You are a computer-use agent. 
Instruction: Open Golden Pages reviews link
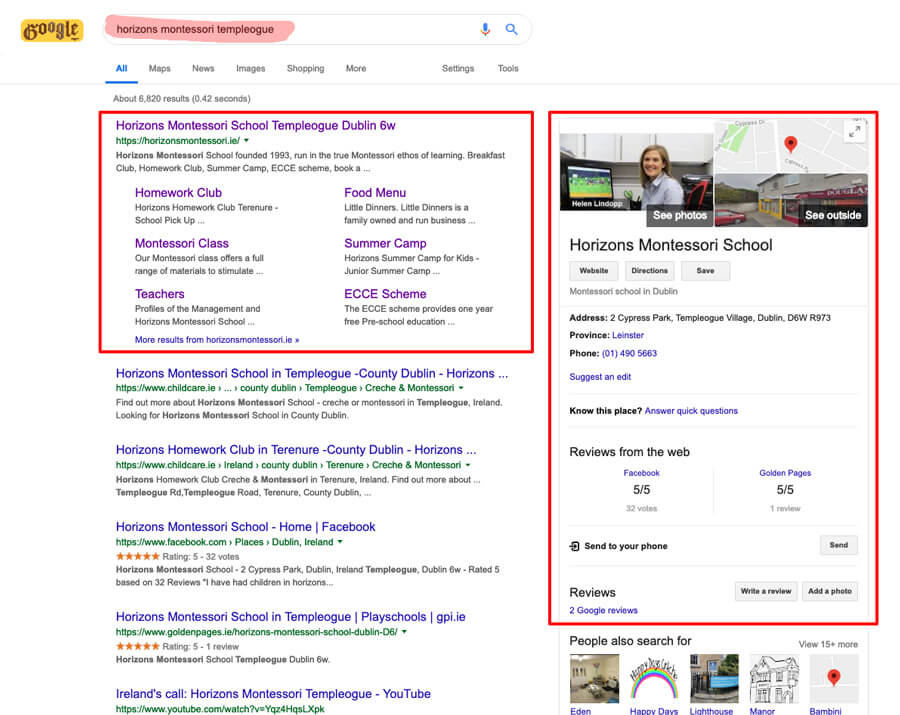click(785, 473)
